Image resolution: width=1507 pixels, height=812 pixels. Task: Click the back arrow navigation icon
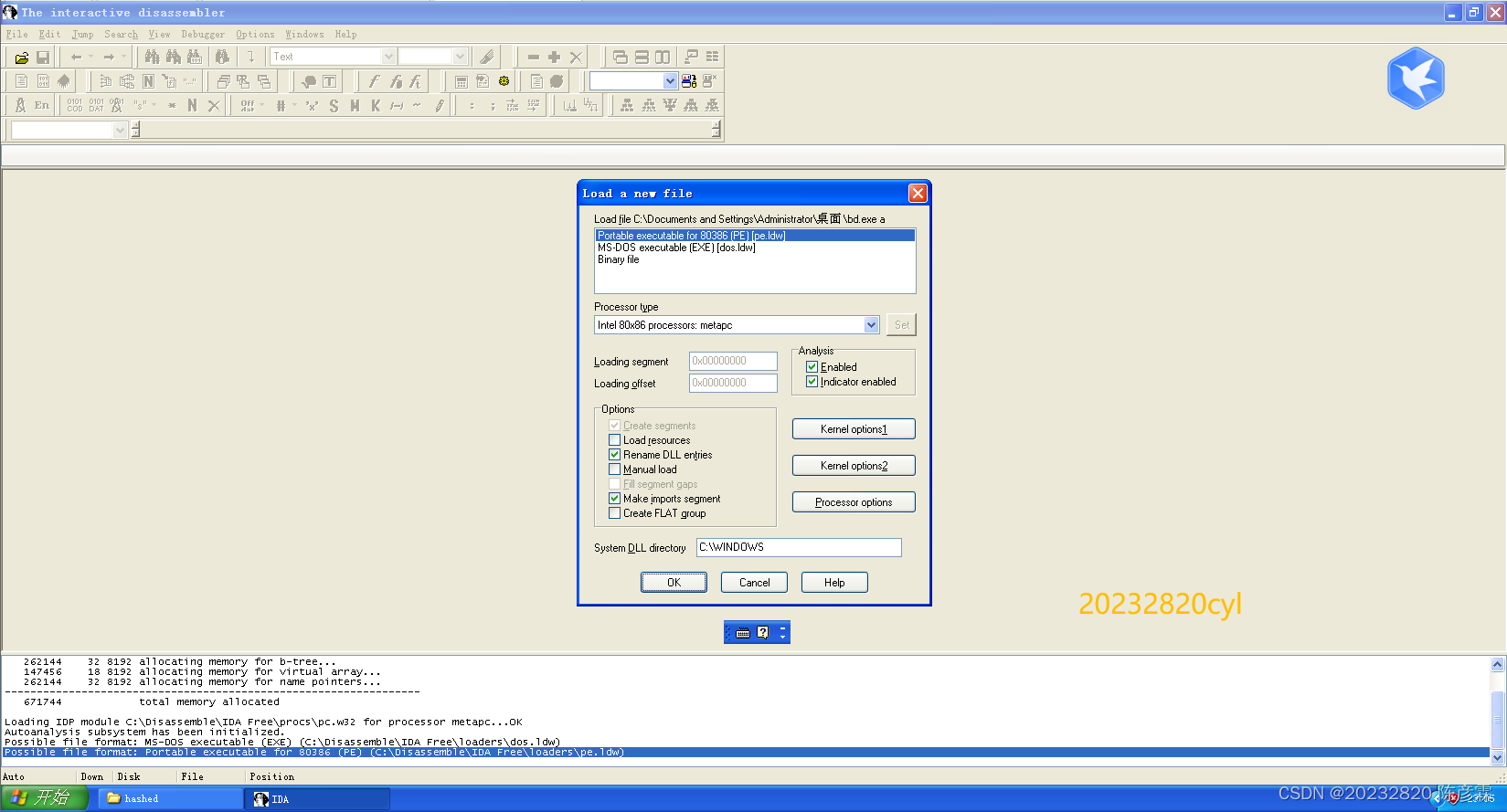click(x=77, y=57)
